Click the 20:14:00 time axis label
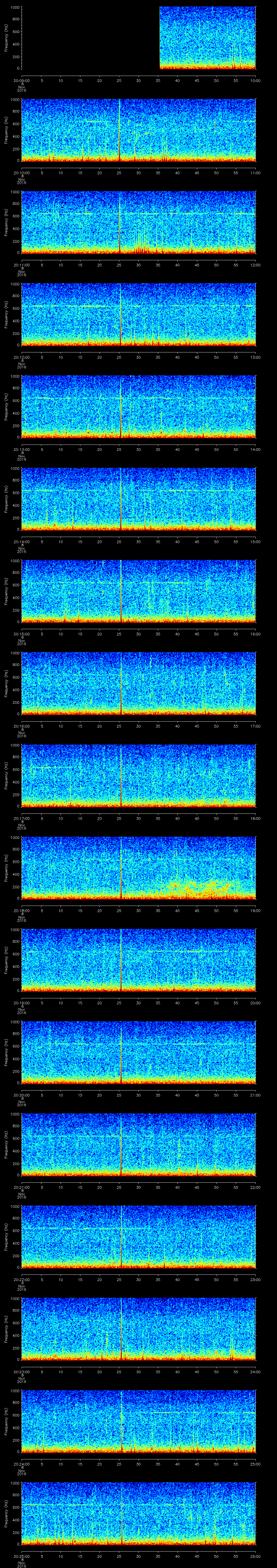 tap(21, 542)
